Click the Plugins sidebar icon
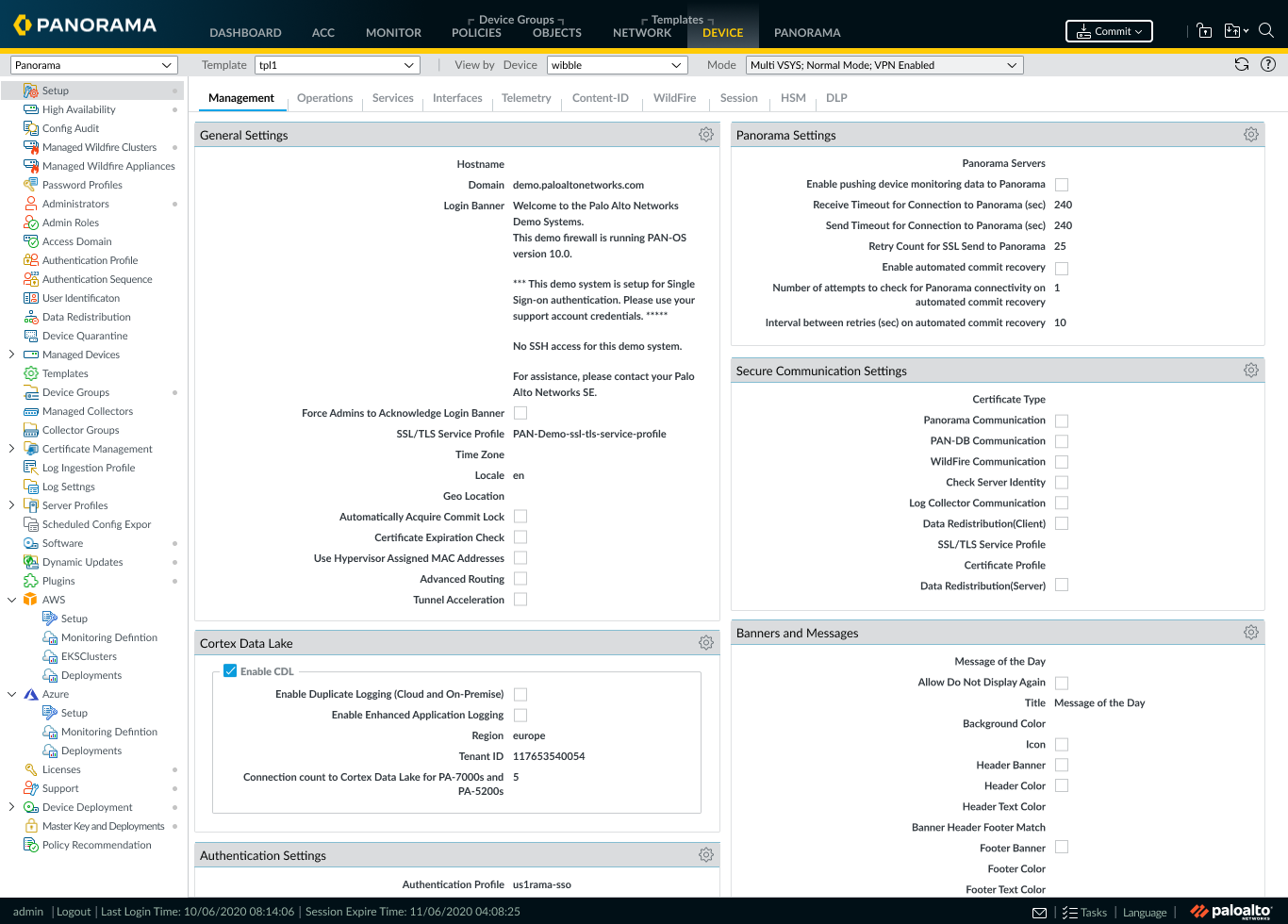The image size is (1288, 924). (31, 581)
